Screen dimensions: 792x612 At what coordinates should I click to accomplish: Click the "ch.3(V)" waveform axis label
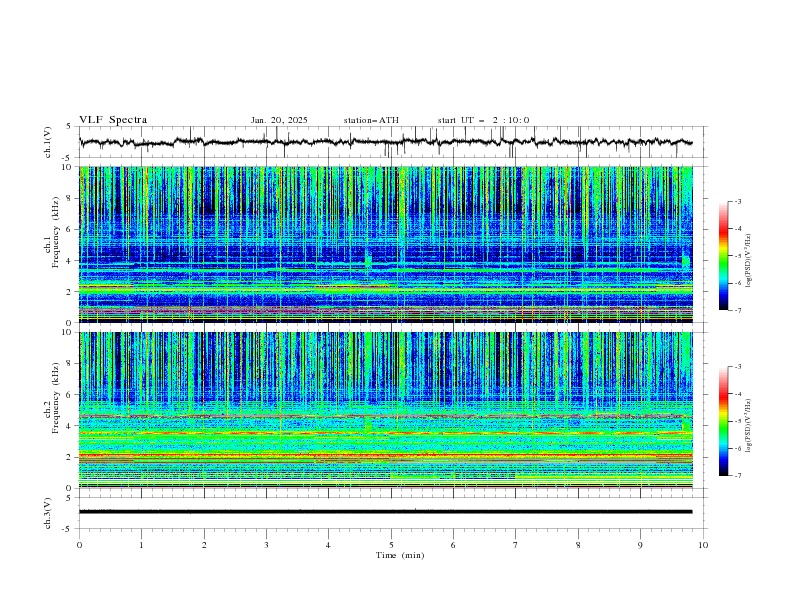pos(48,513)
